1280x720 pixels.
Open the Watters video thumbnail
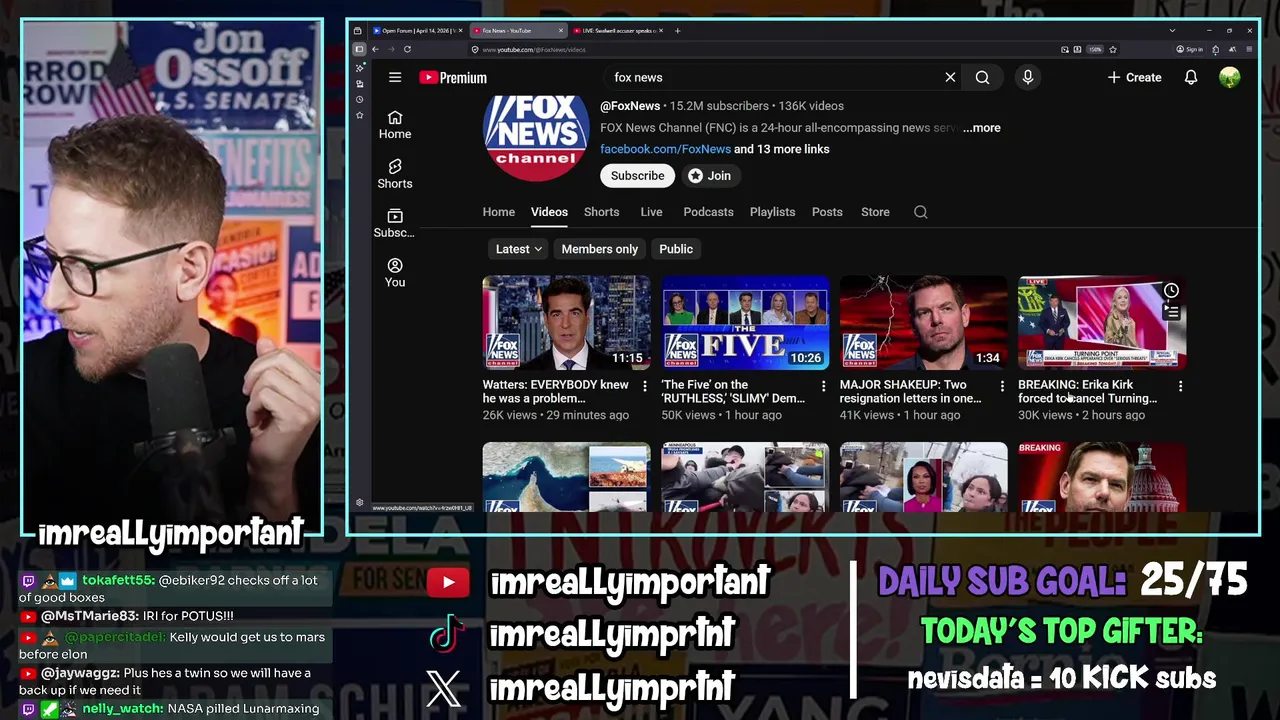point(566,323)
